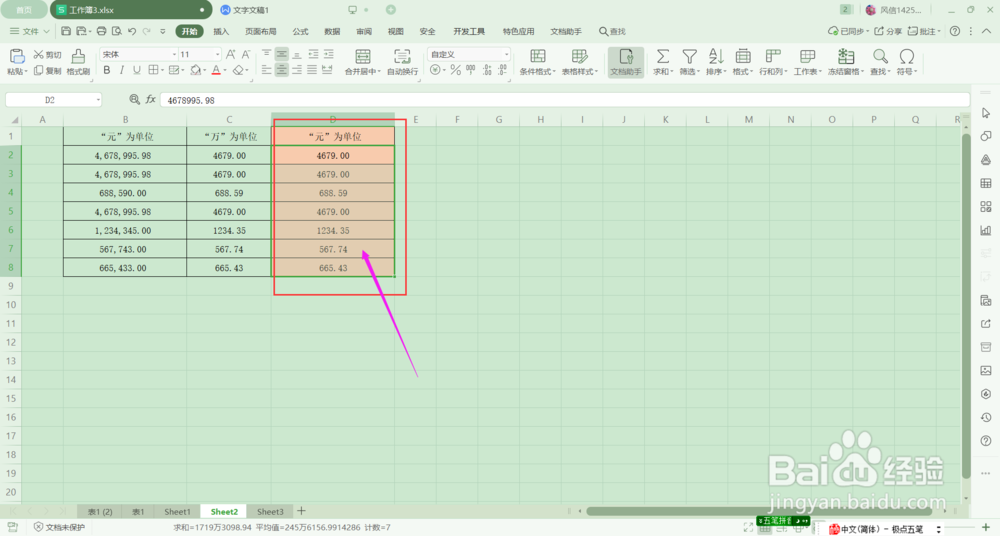Click the Synced (已同步) status button
The width and height of the screenshot is (1000, 536).
click(848, 31)
